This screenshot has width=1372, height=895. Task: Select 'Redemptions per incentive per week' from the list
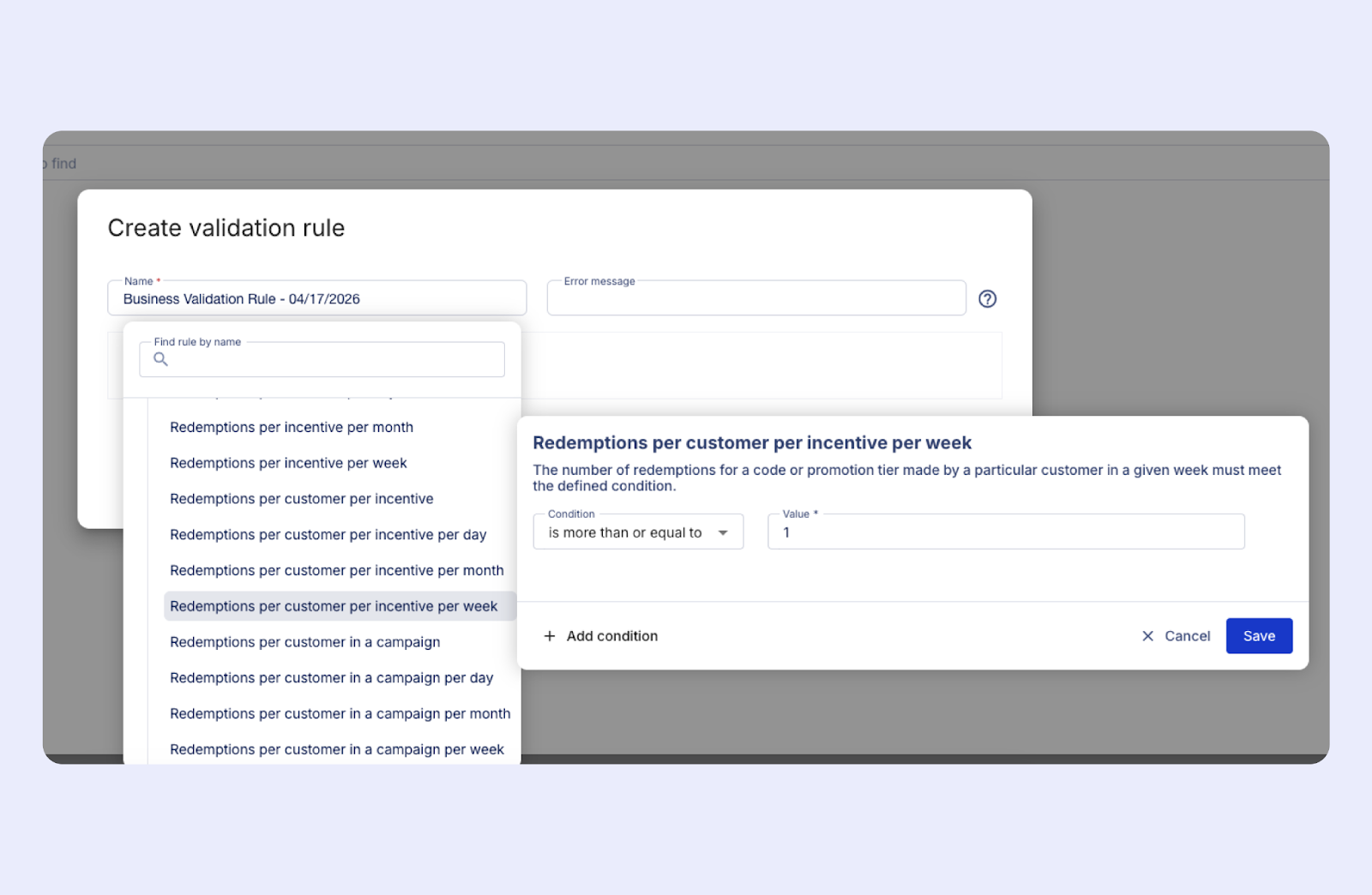point(288,463)
